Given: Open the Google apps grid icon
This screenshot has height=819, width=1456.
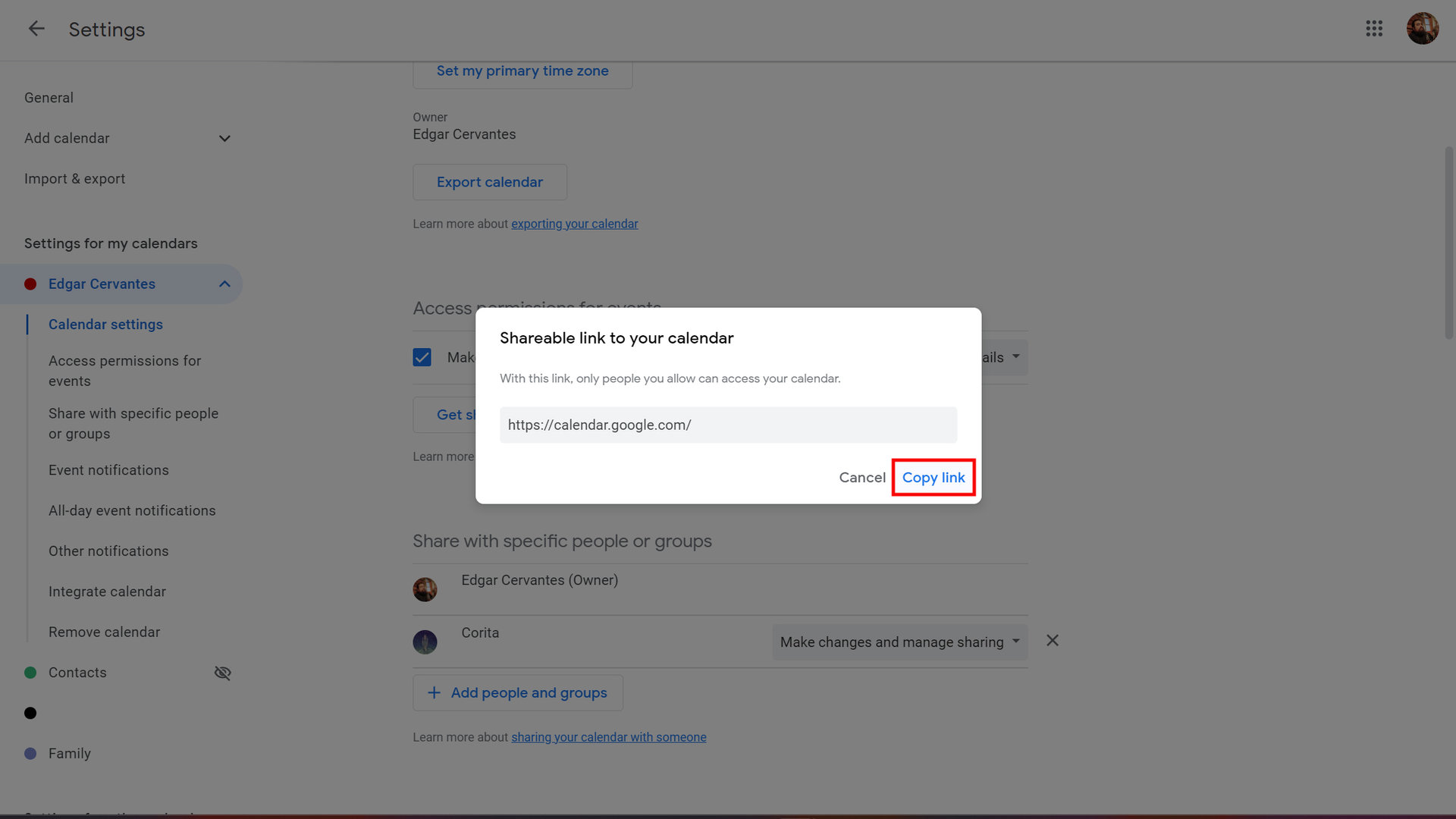Looking at the screenshot, I should tap(1374, 29).
